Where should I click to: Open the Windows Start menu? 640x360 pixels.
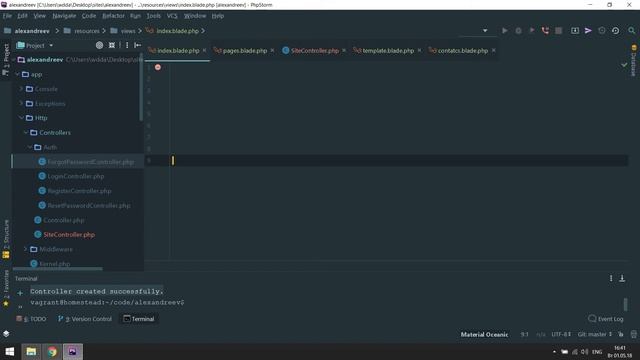point(10,351)
